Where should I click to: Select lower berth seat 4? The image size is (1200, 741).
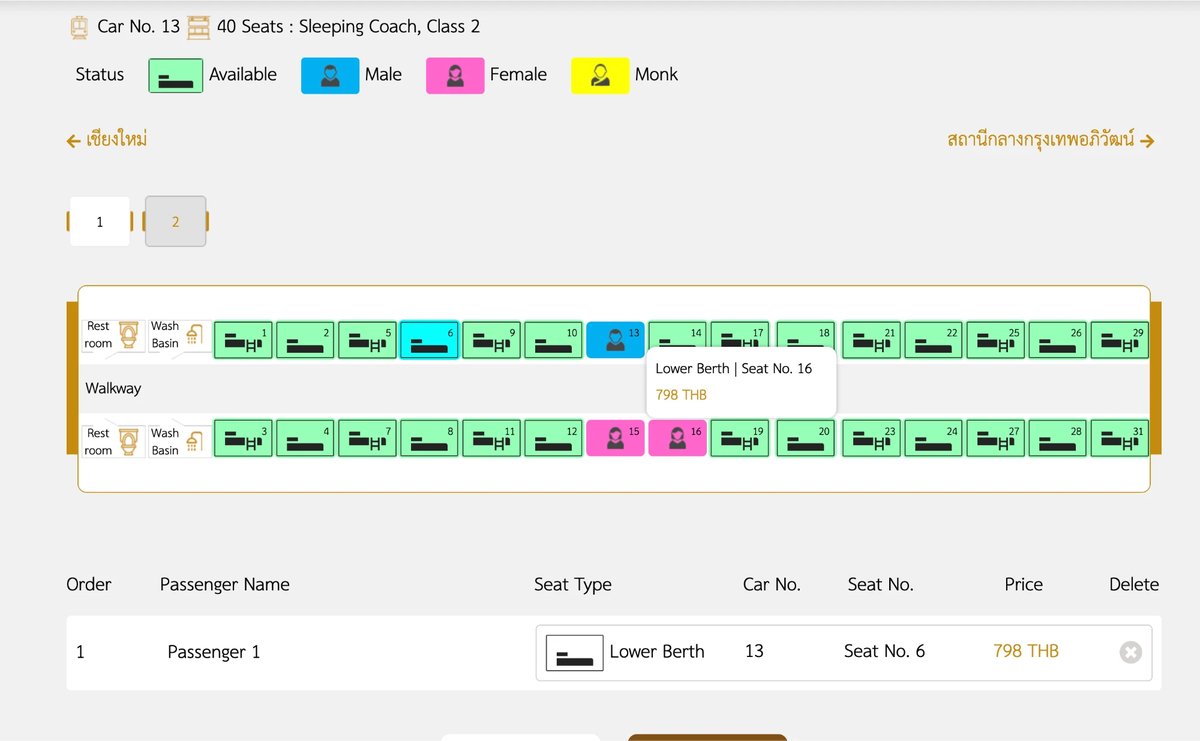coord(305,438)
